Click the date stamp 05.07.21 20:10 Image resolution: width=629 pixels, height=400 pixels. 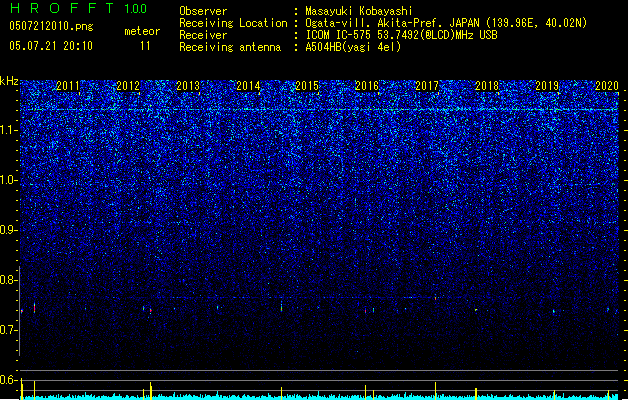coord(51,46)
